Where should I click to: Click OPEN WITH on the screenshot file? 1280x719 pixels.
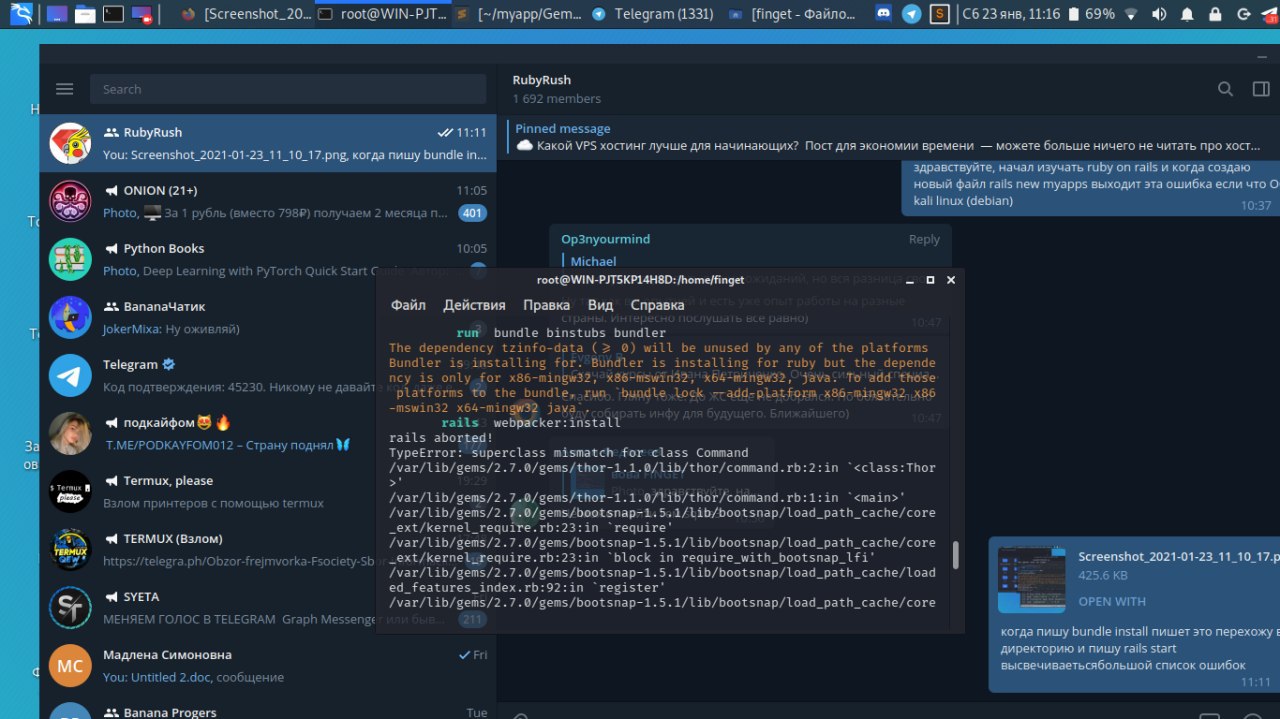(x=1112, y=602)
